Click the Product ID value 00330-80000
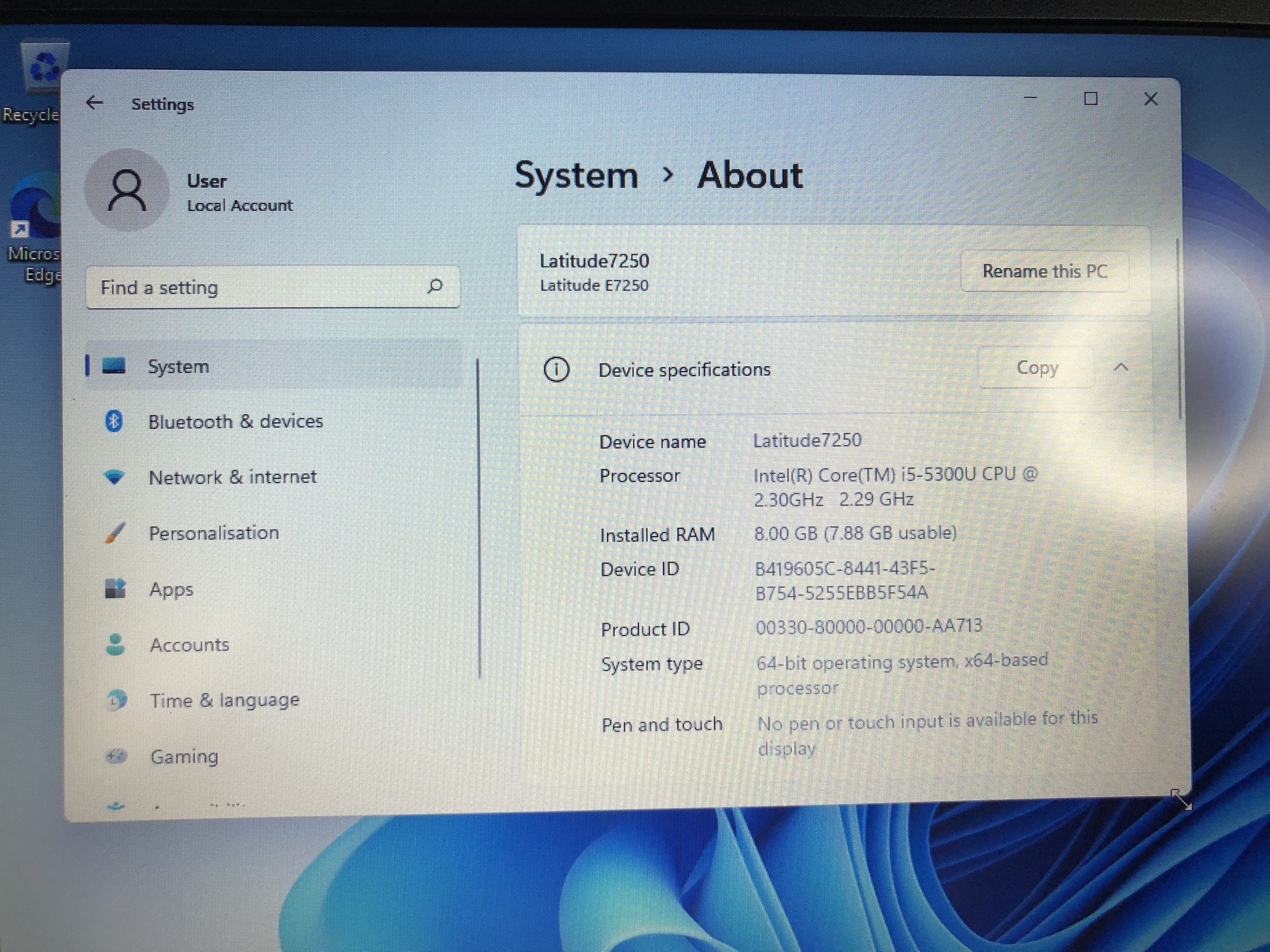 869,626
